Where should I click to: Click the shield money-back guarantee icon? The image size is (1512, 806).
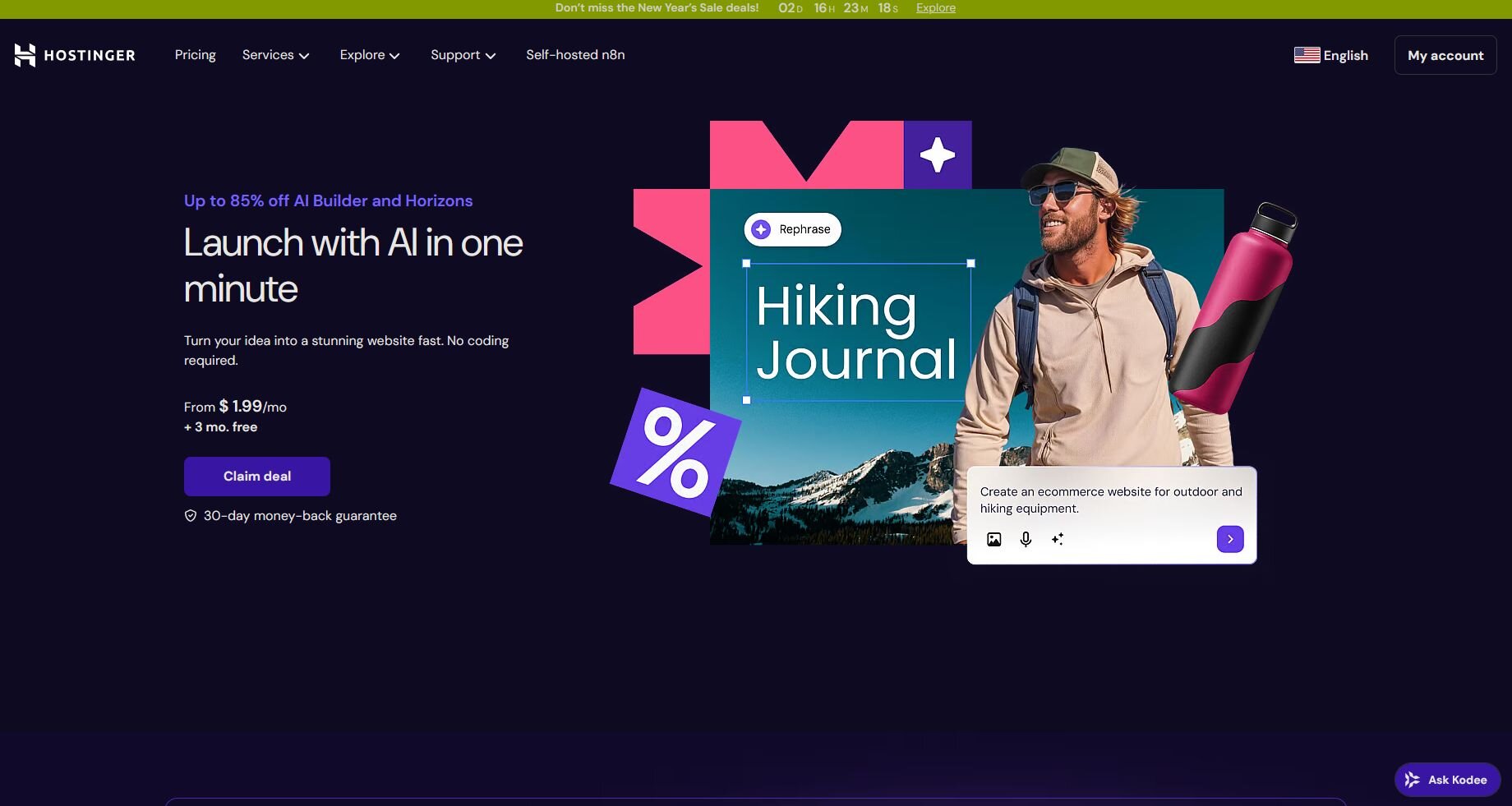tap(191, 516)
